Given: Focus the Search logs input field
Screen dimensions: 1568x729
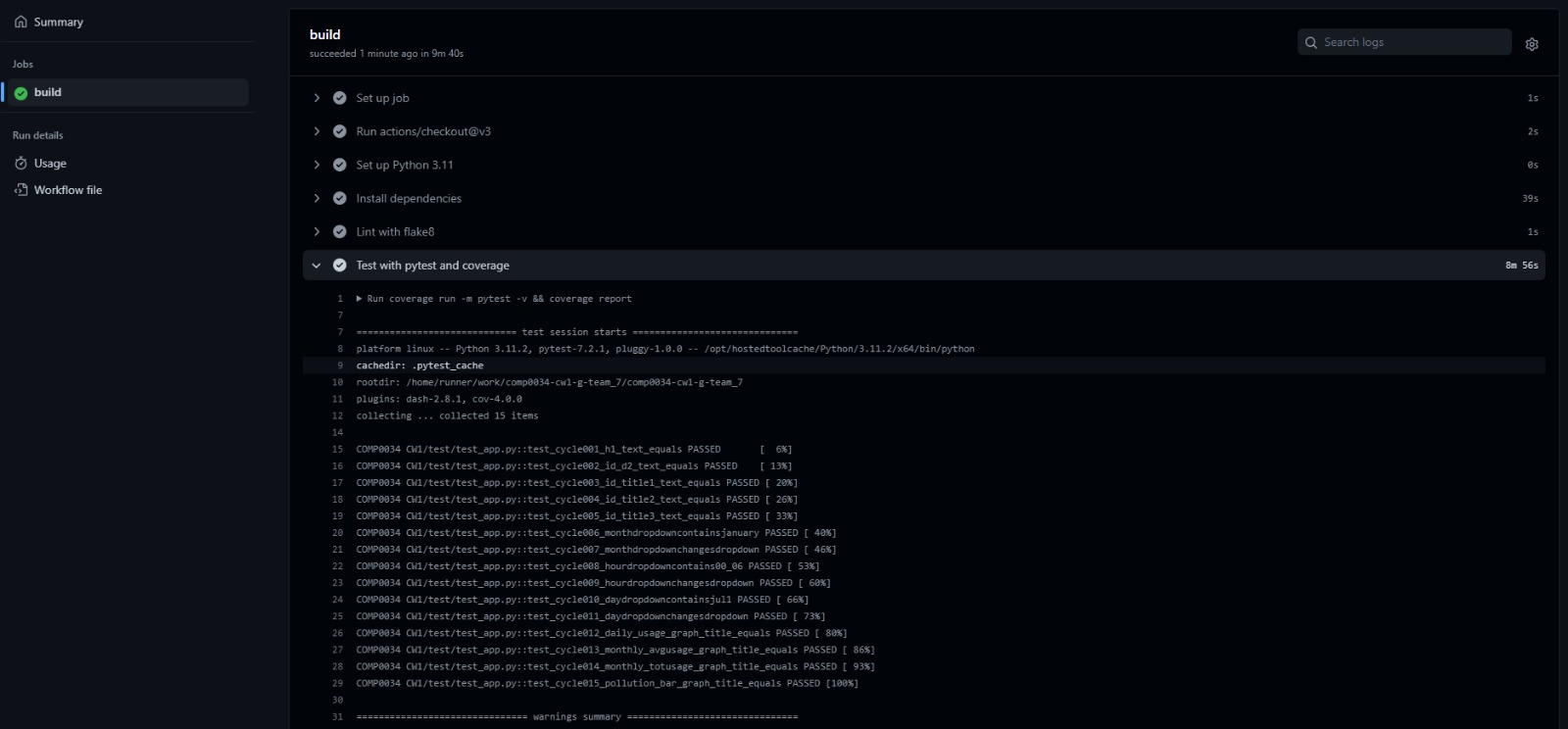Looking at the screenshot, I should [1404, 42].
